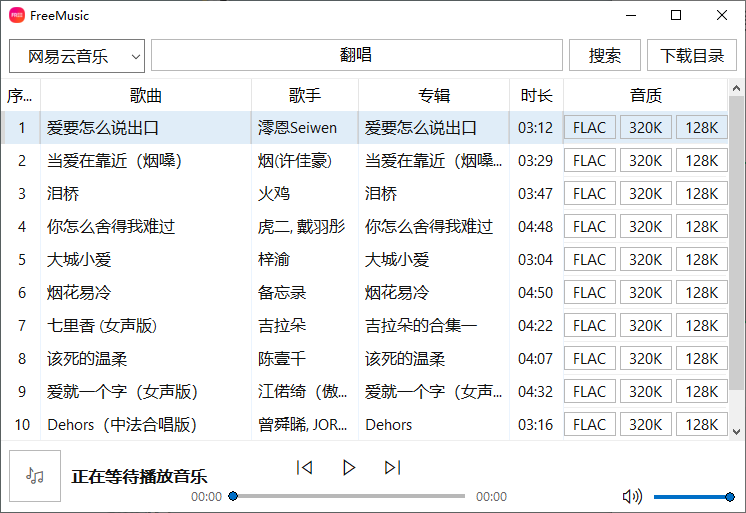
Task: Download 你怎么舍得我难过 in FLAC
Action: (589, 227)
